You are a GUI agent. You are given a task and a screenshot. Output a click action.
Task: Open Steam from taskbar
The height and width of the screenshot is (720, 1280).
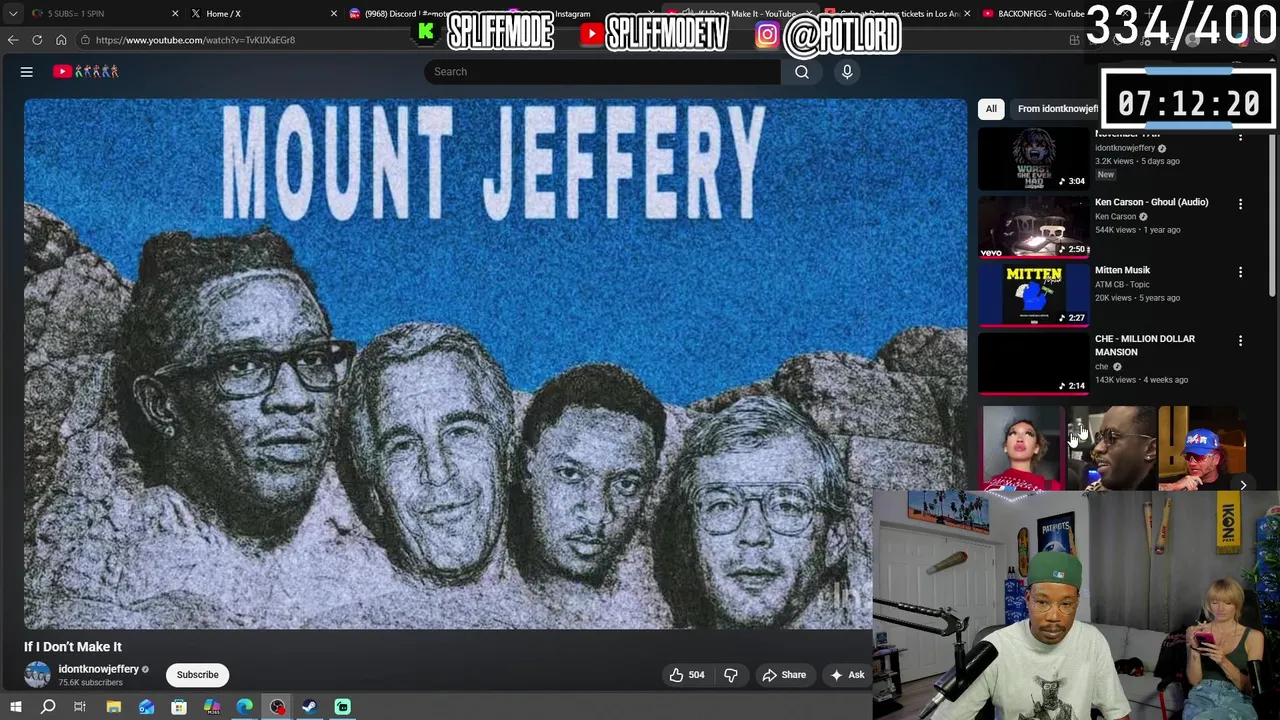(x=309, y=707)
